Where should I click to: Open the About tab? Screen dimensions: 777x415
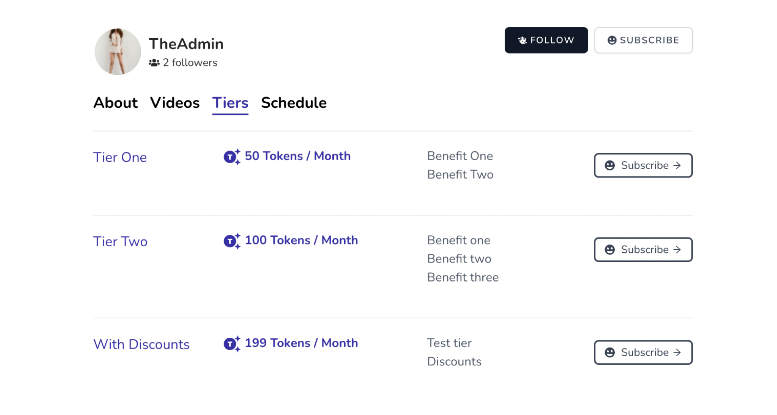pos(115,103)
